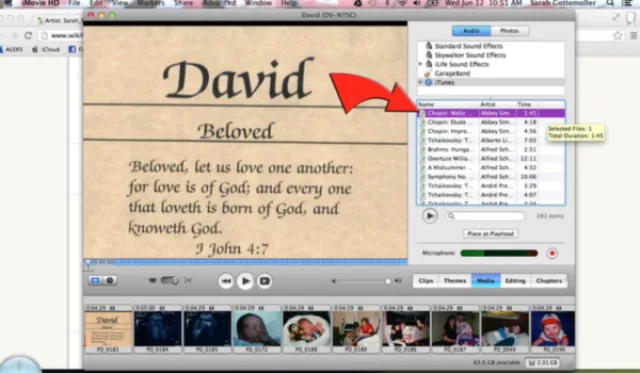Select the 3:29 Tchaikovsky track
Screen dimensions: 640x373
tap(491, 186)
